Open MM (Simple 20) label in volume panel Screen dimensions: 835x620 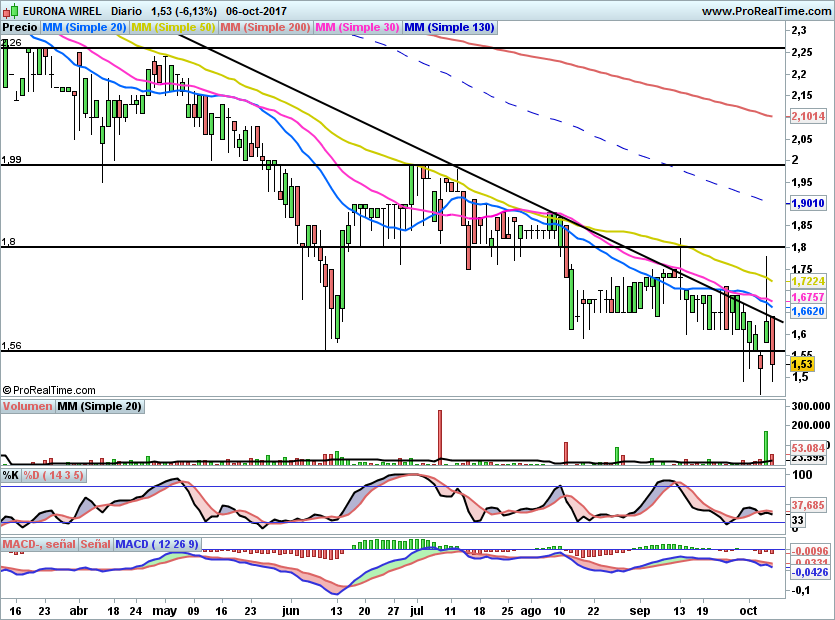100,406
